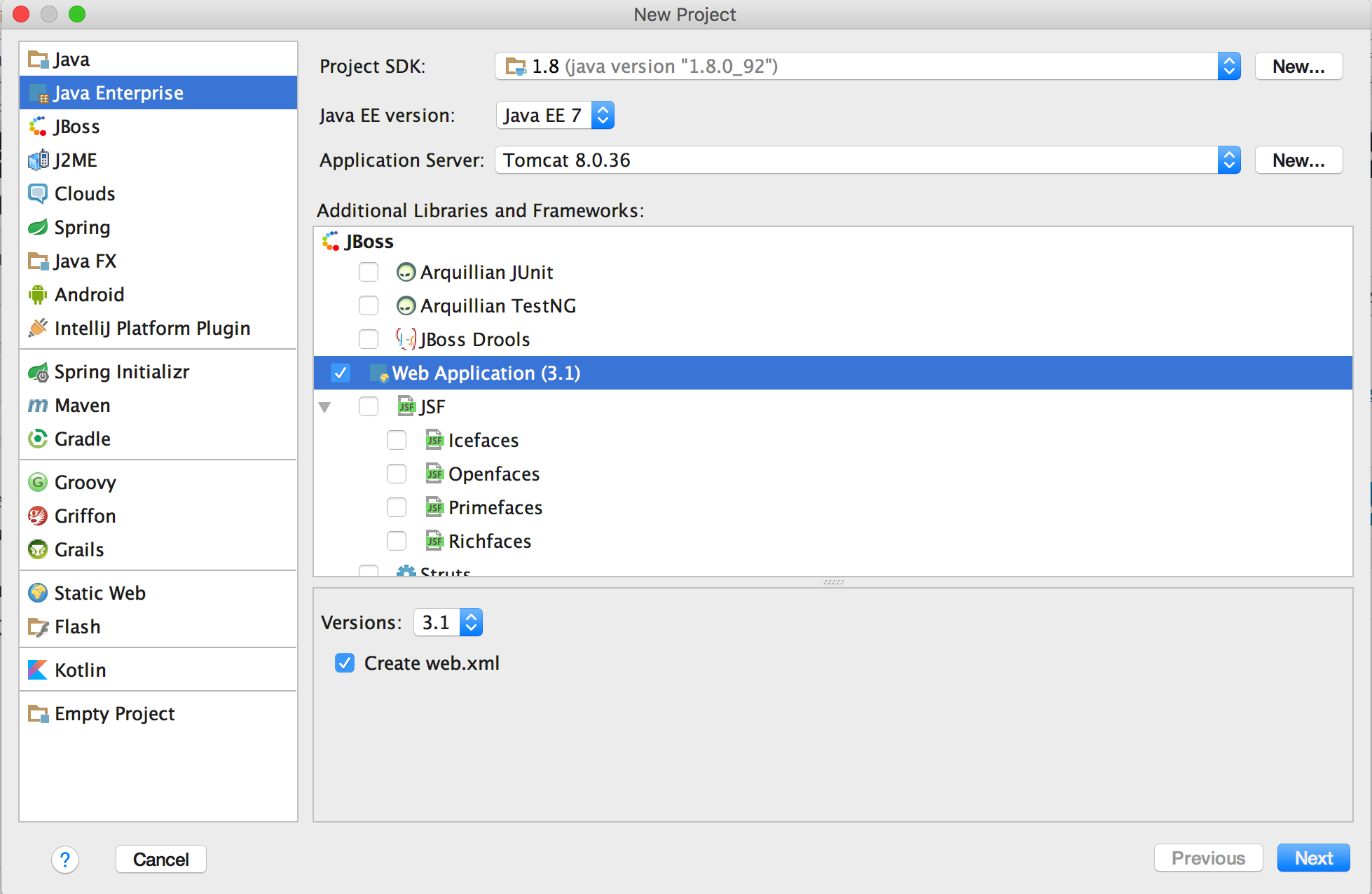Click the Richfaces JSF icon
This screenshot has width=1372, height=894.
434,542
